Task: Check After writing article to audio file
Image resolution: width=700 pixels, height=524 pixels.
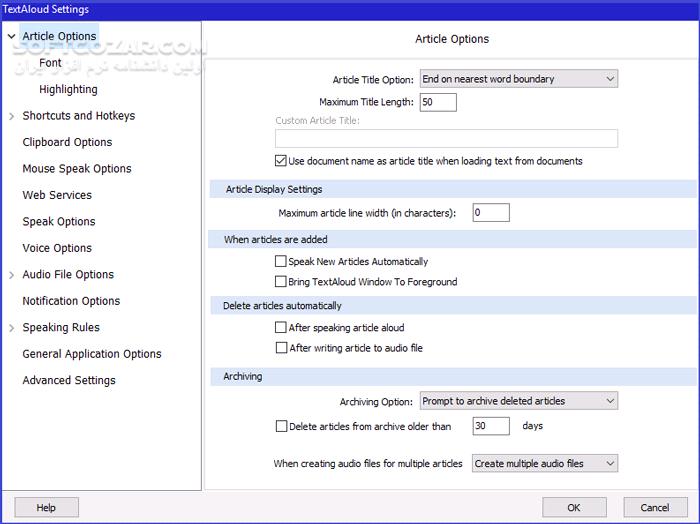Action: 281,348
